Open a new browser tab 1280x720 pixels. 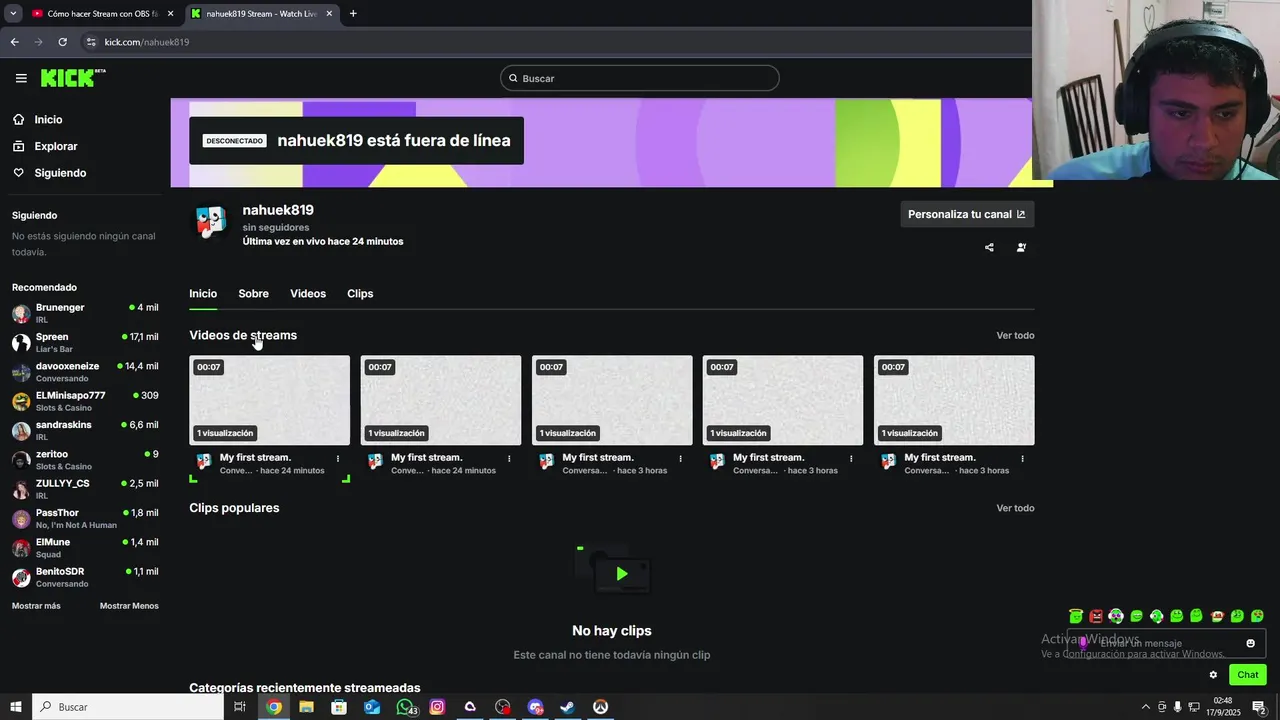(353, 14)
